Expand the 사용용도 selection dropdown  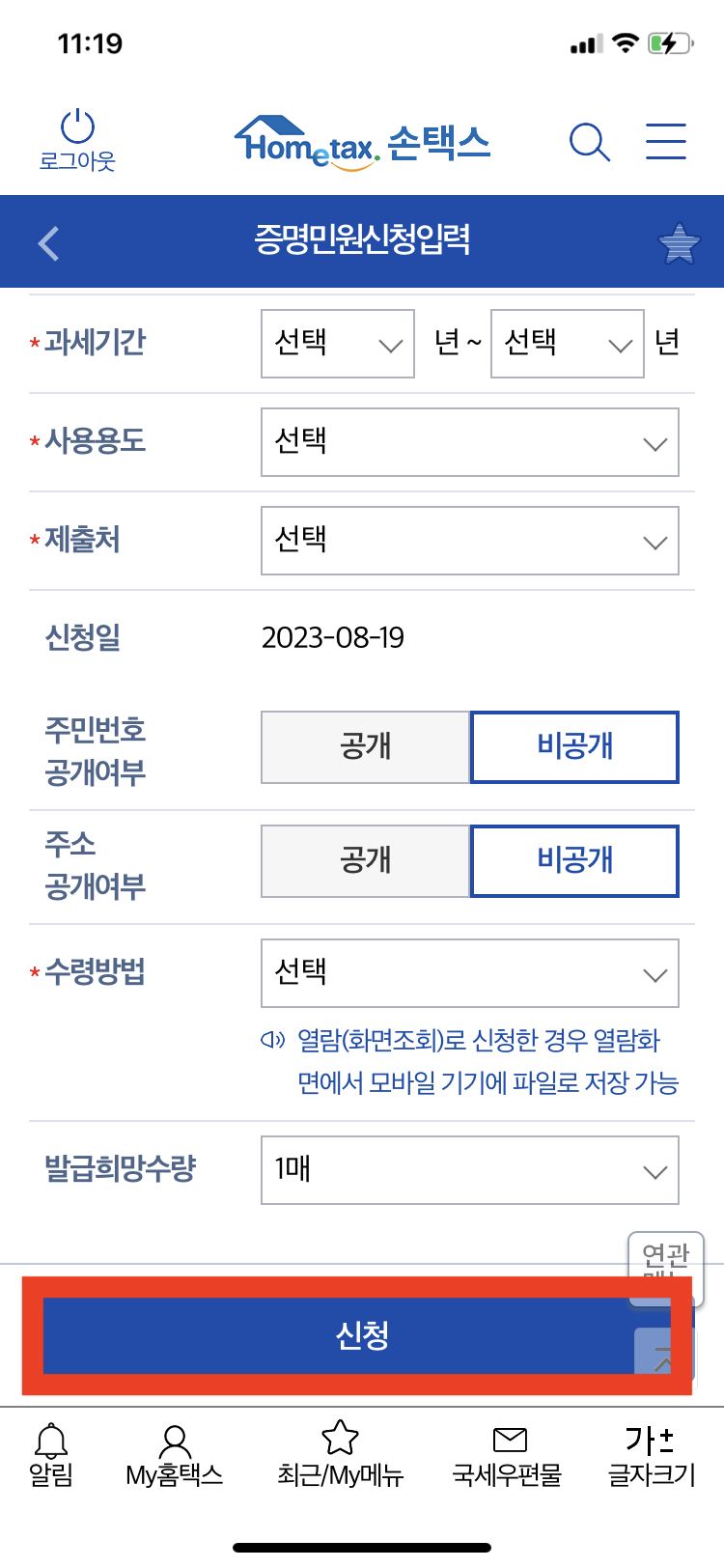point(469,442)
